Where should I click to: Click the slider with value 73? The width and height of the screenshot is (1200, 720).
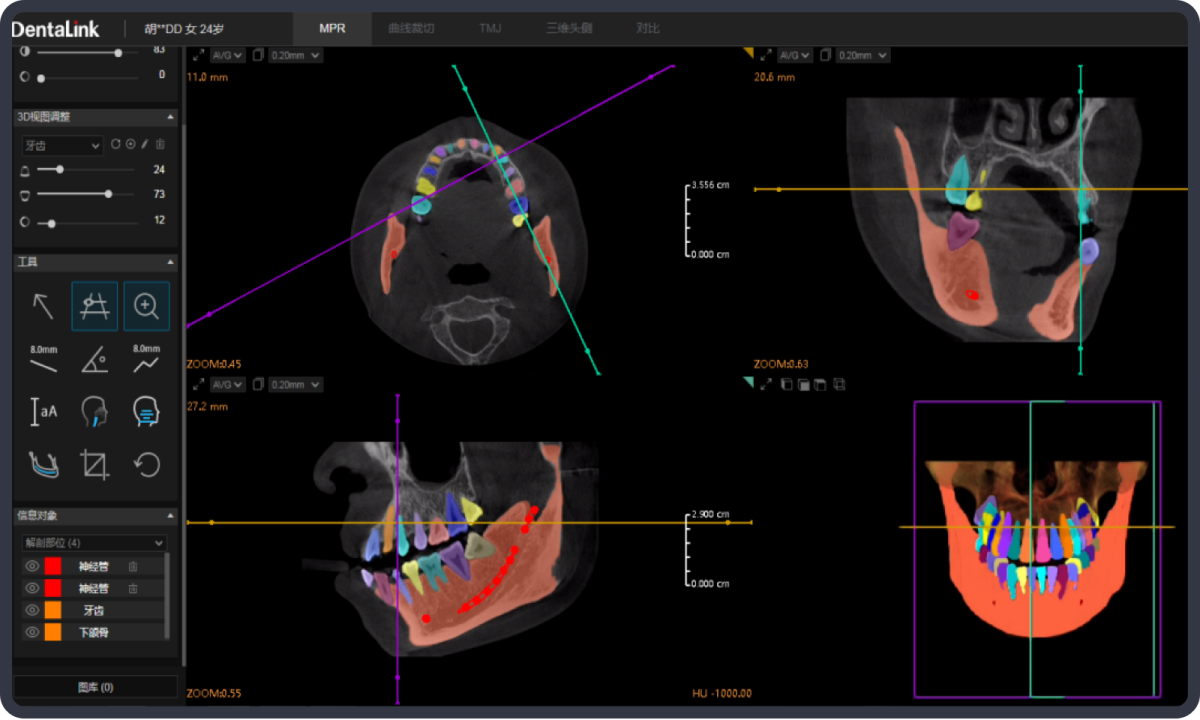coord(85,194)
